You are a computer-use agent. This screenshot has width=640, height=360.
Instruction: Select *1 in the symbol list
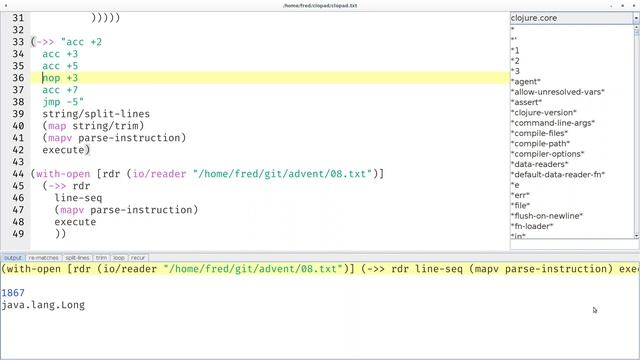[x=515, y=51]
